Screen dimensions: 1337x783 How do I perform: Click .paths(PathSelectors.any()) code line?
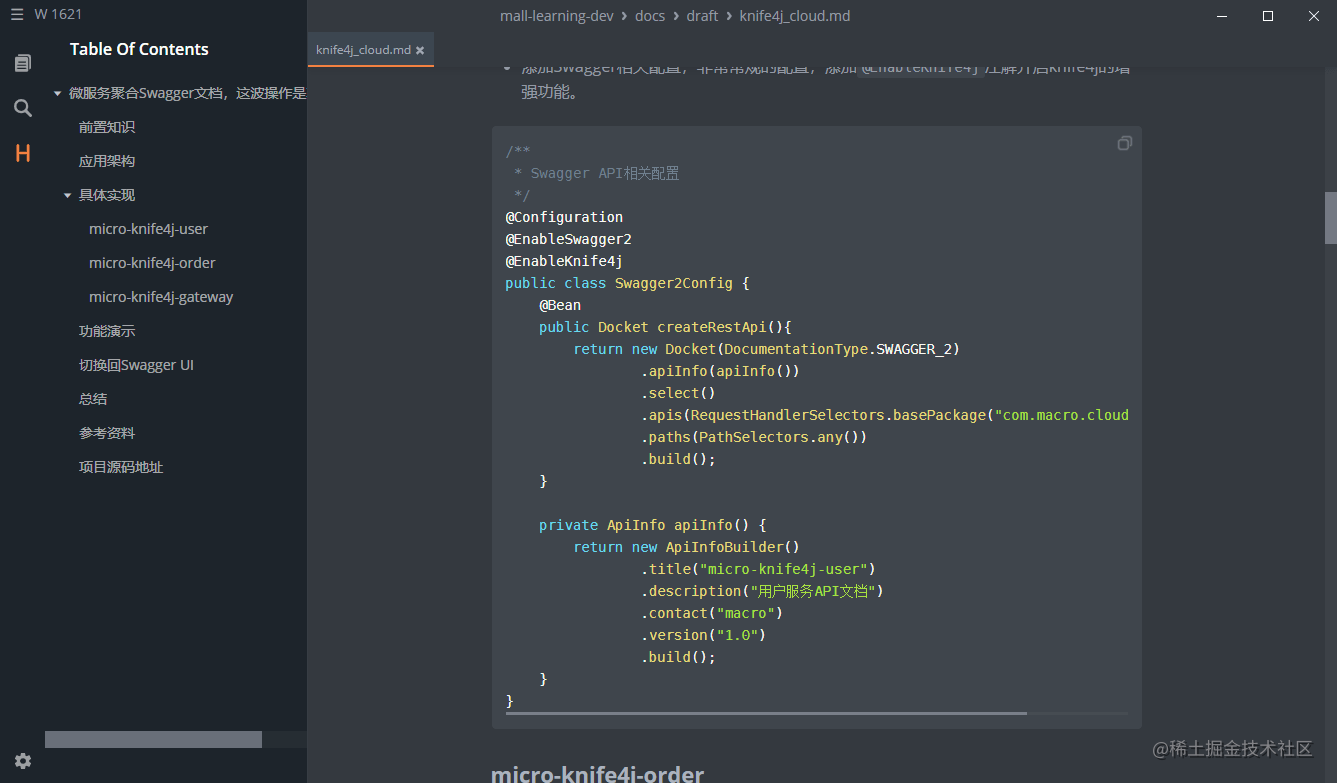tap(754, 437)
